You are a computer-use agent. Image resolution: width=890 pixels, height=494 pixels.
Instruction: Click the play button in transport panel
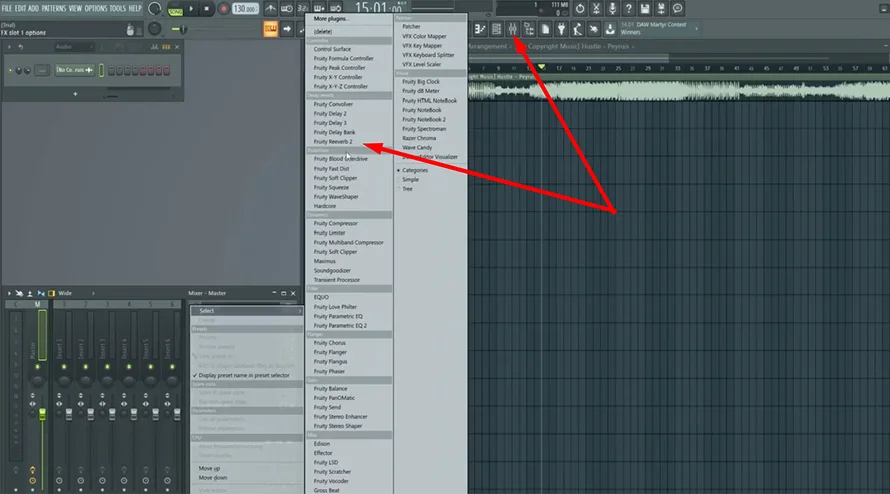tap(191, 9)
